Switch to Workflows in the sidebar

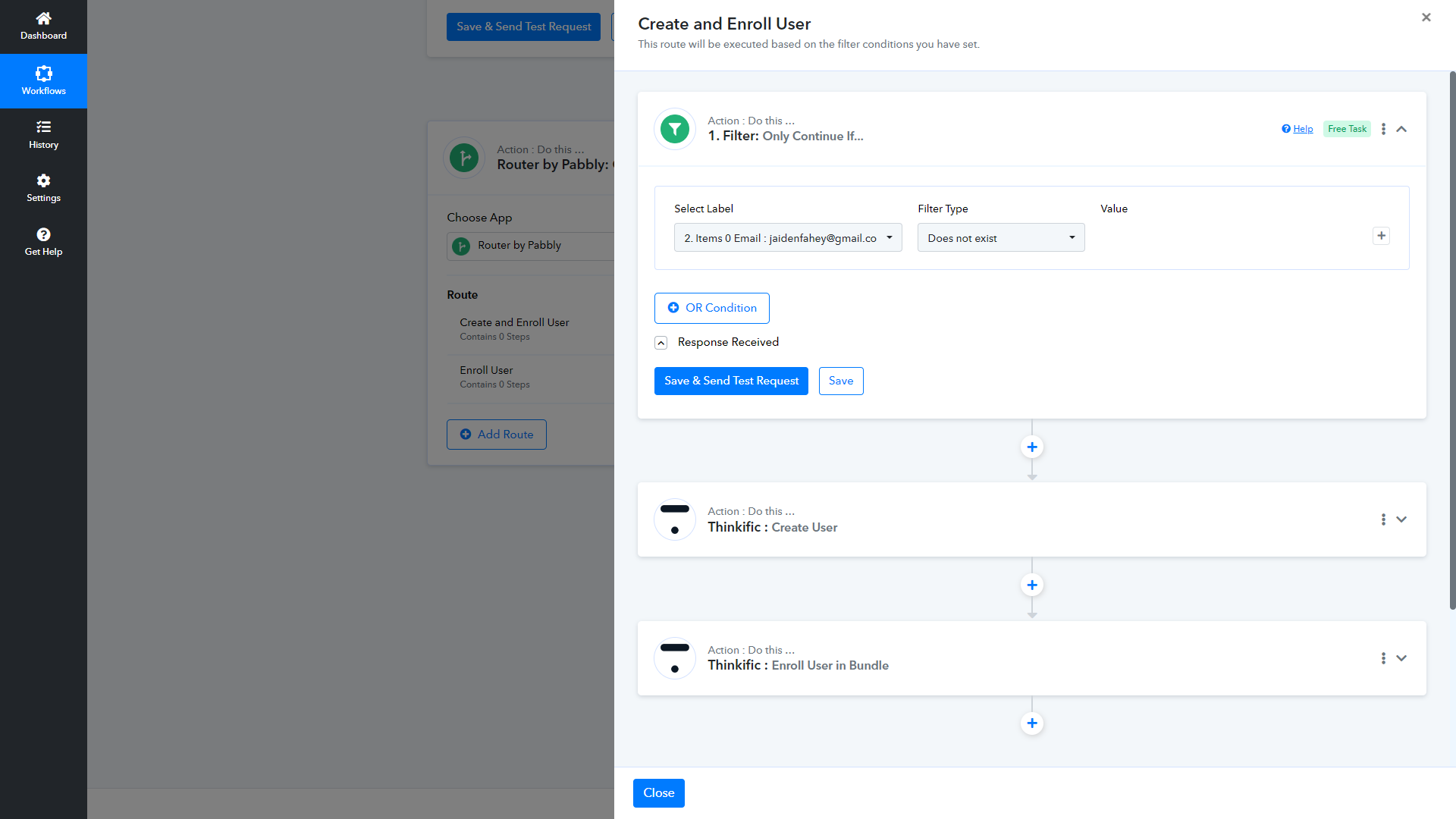(x=43, y=80)
